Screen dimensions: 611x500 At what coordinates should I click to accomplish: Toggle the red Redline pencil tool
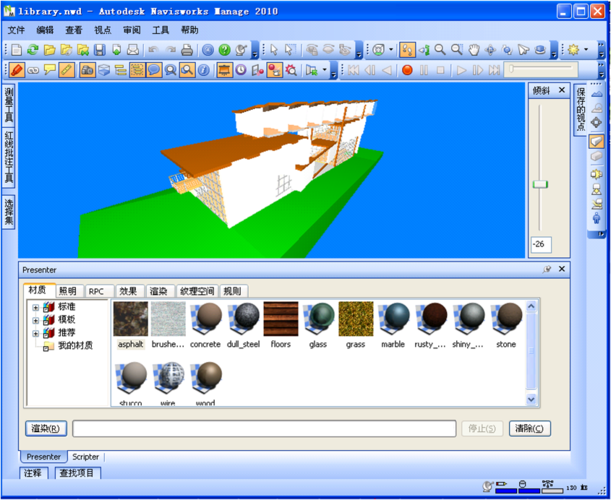click(17, 70)
